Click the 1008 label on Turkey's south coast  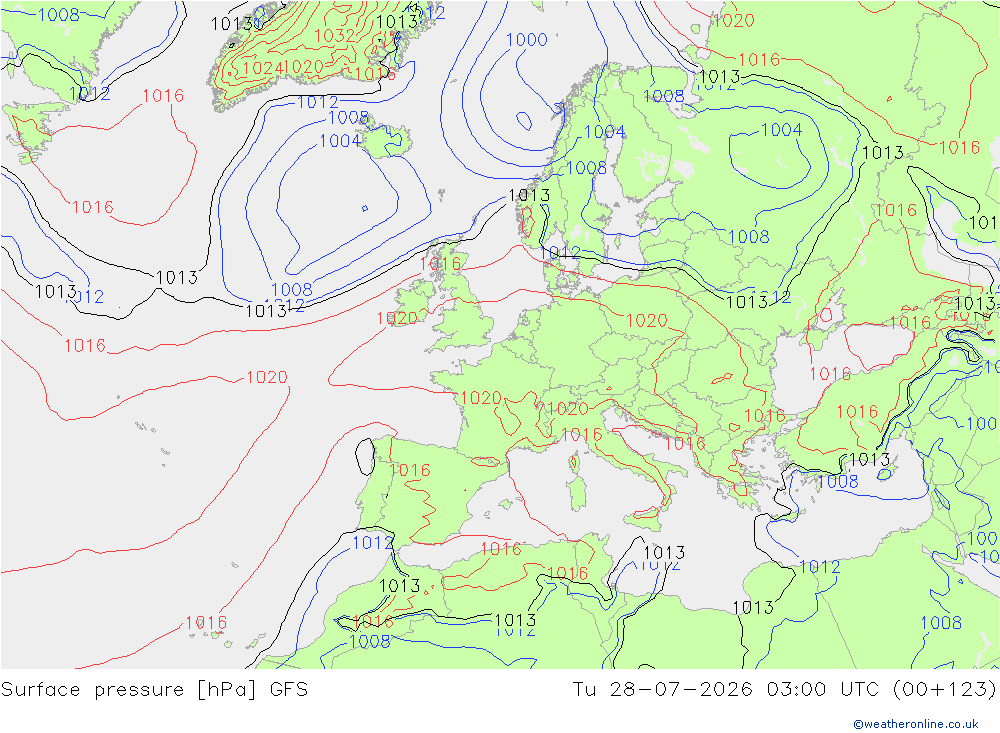click(x=838, y=482)
